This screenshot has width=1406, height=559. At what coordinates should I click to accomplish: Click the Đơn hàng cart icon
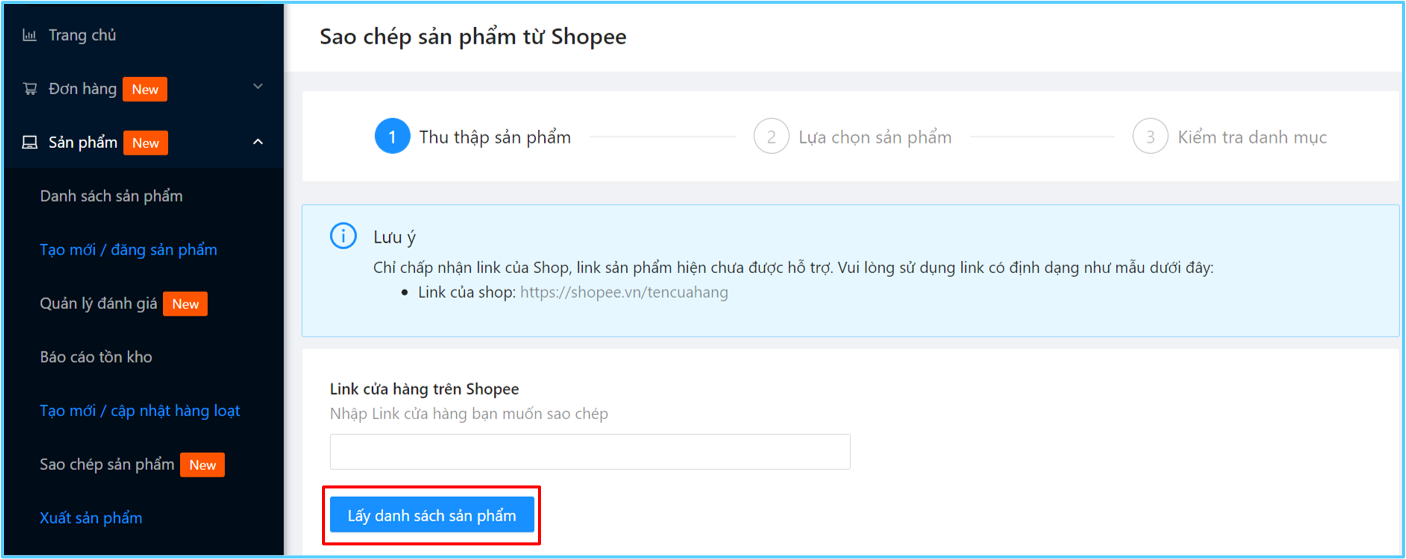coord(29,89)
